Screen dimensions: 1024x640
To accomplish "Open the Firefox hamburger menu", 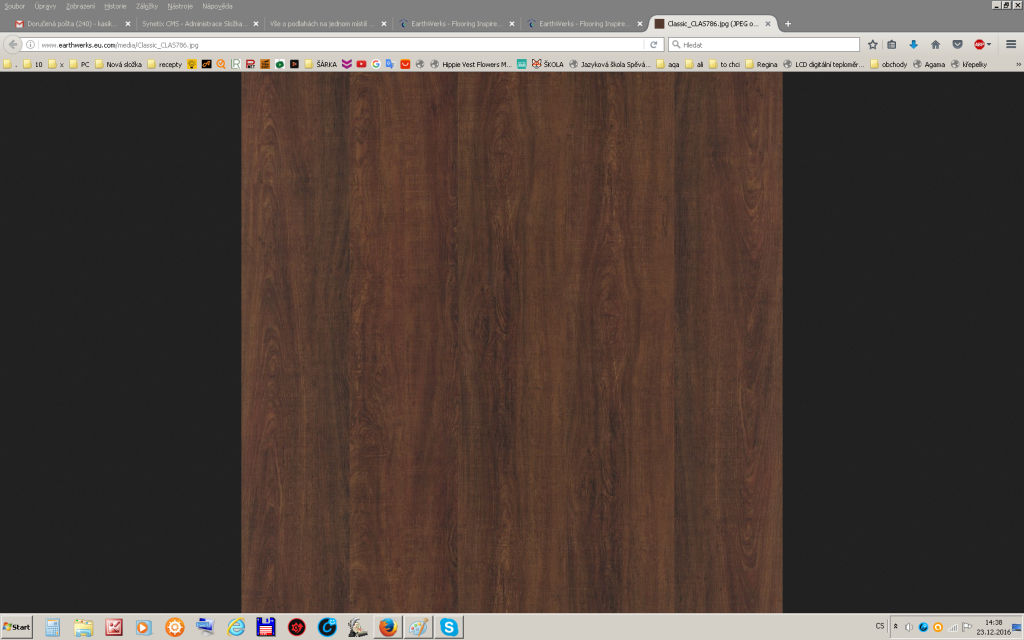I will (1010, 45).
